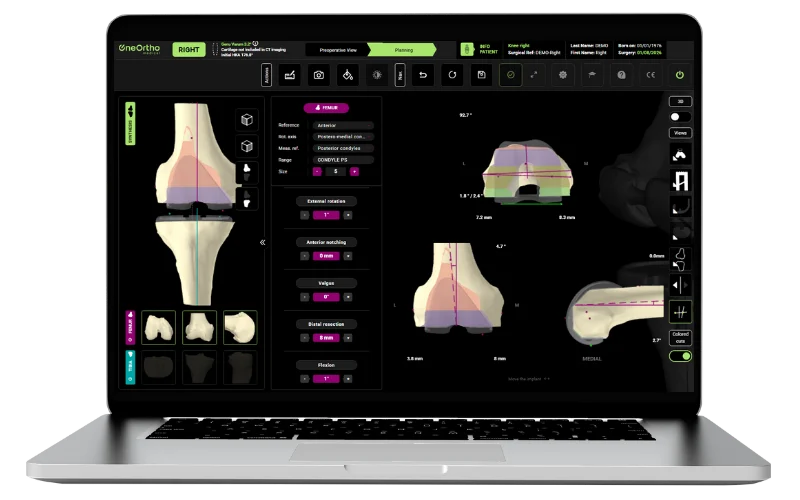800x500 pixels.
Task: Click the green power/logout icon
Action: 680,75
